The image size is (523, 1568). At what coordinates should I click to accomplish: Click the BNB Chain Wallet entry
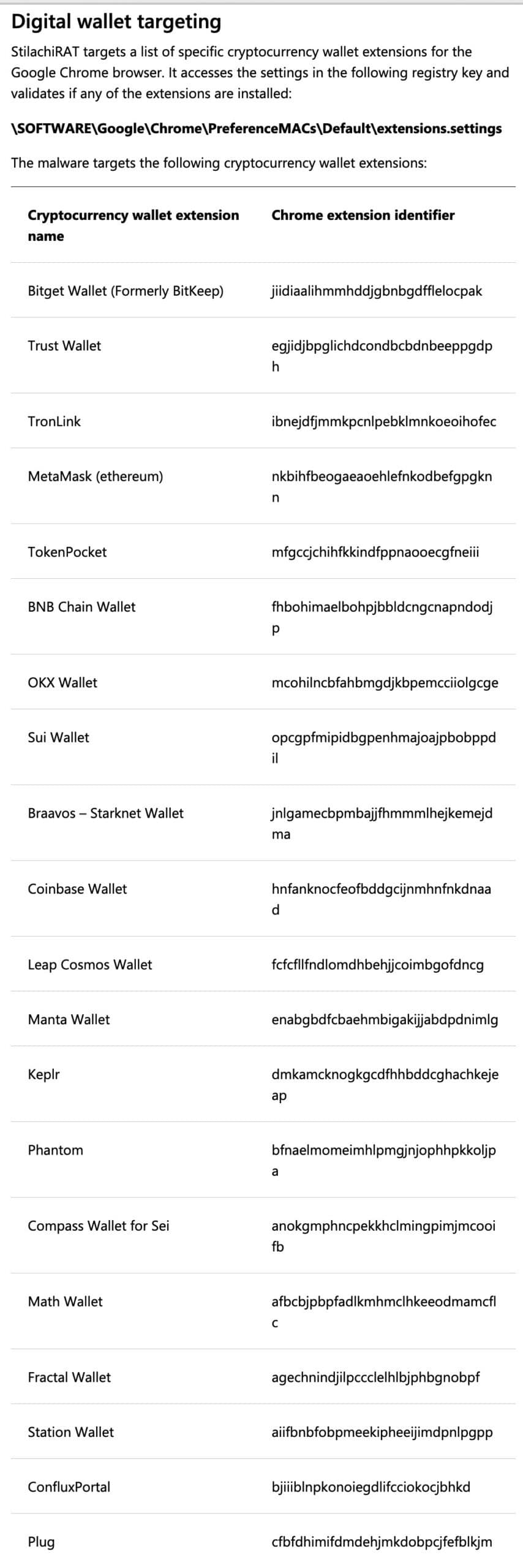(81, 606)
